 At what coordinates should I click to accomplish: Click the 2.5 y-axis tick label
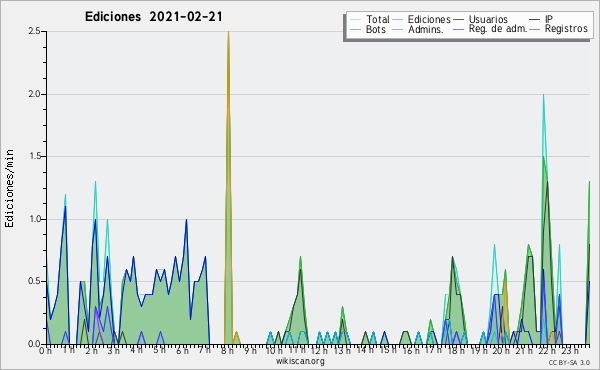pos(34,31)
